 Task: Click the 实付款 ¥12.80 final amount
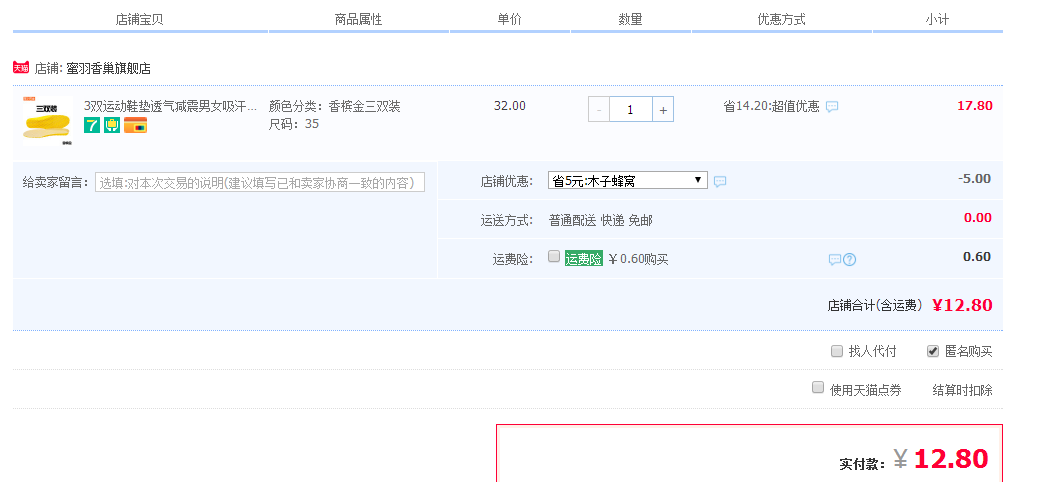[x=941, y=459]
